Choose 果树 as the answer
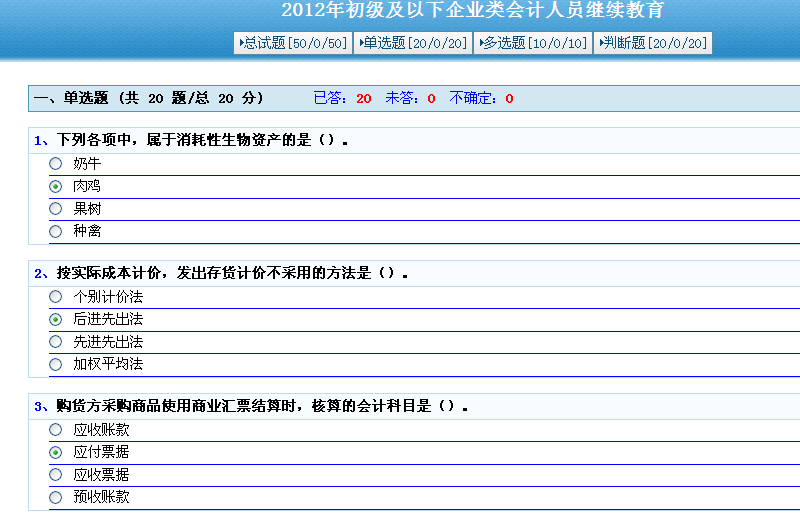The image size is (800, 520). [x=56, y=209]
